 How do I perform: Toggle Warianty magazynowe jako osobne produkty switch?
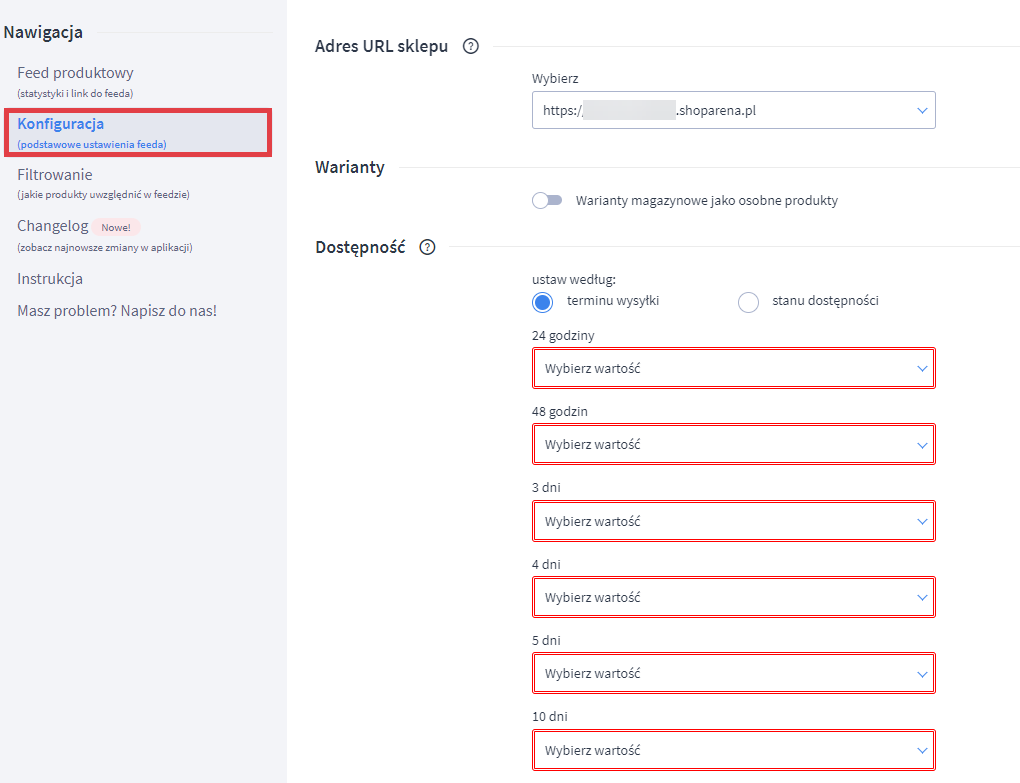coord(547,201)
